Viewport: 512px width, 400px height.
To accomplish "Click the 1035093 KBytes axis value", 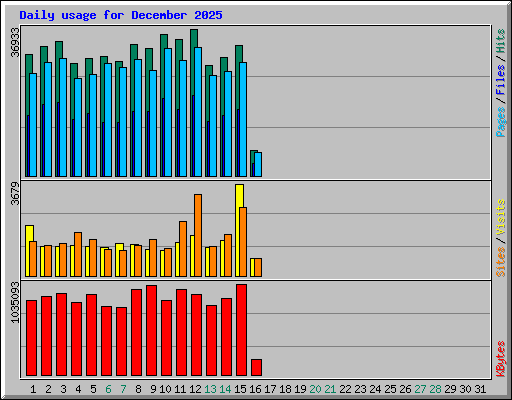I will click(15, 302).
